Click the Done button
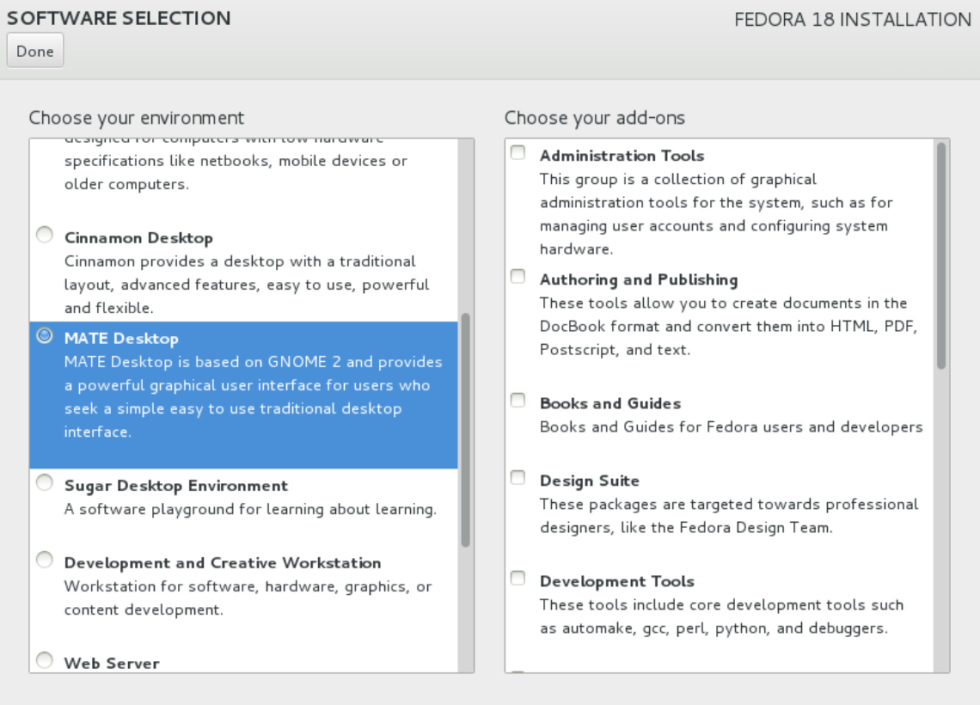This screenshot has height=705, width=980. coord(35,51)
